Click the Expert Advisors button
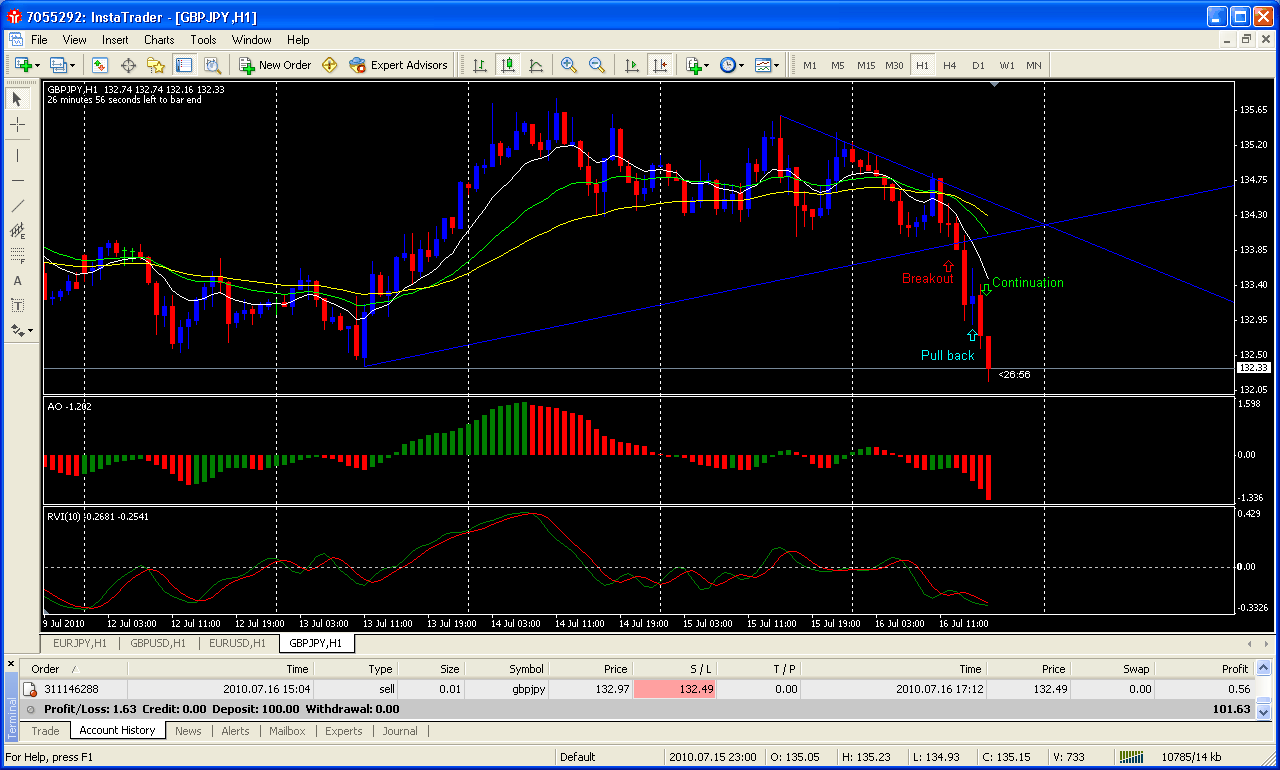Image resolution: width=1280 pixels, height=770 pixels. click(x=398, y=65)
